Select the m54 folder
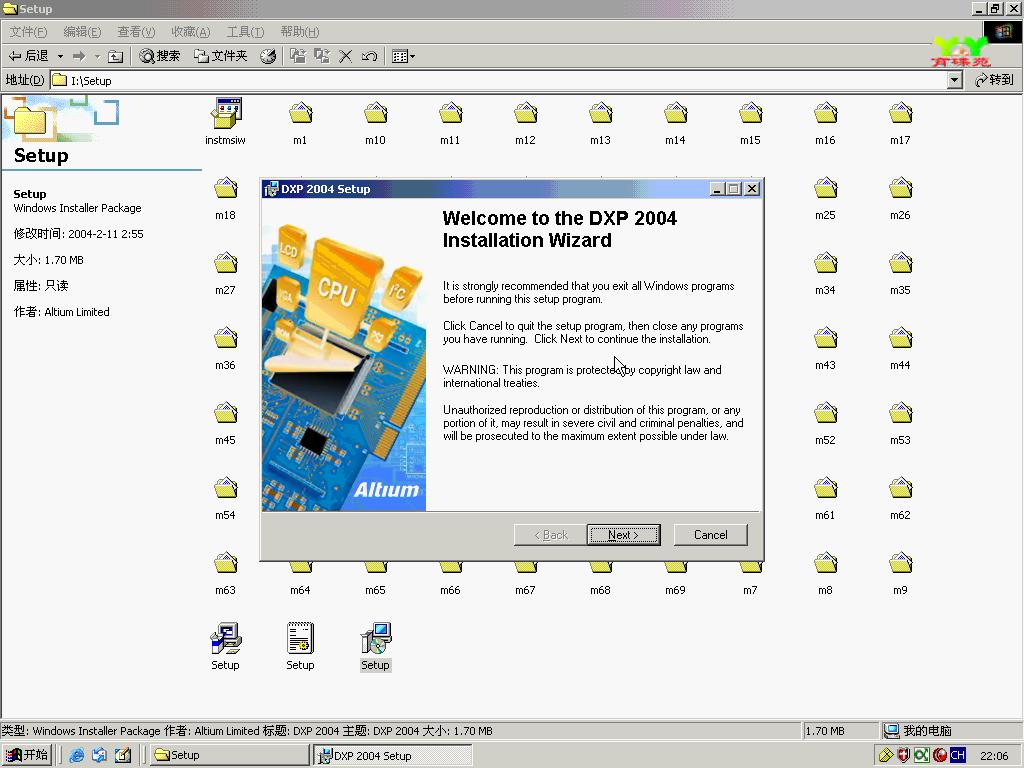 click(x=225, y=498)
